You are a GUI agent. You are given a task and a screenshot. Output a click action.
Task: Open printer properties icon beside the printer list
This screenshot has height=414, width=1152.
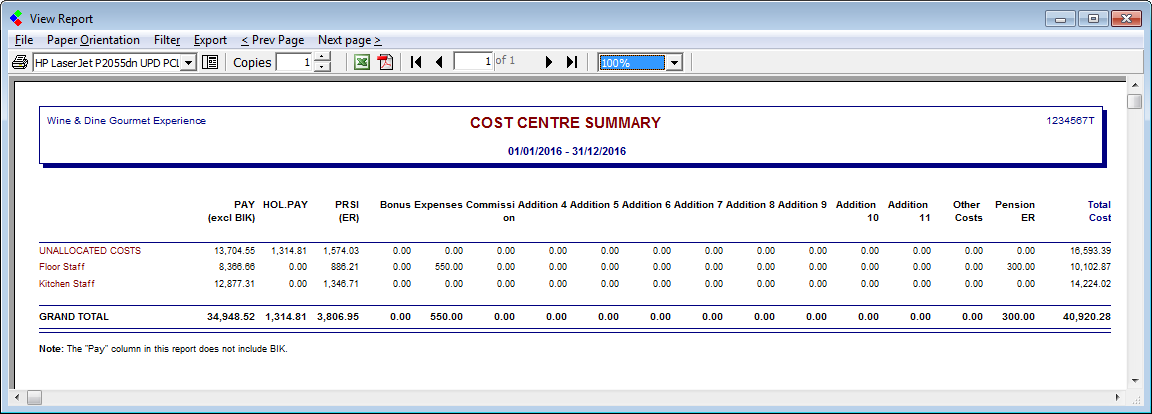[x=210, y=62]
